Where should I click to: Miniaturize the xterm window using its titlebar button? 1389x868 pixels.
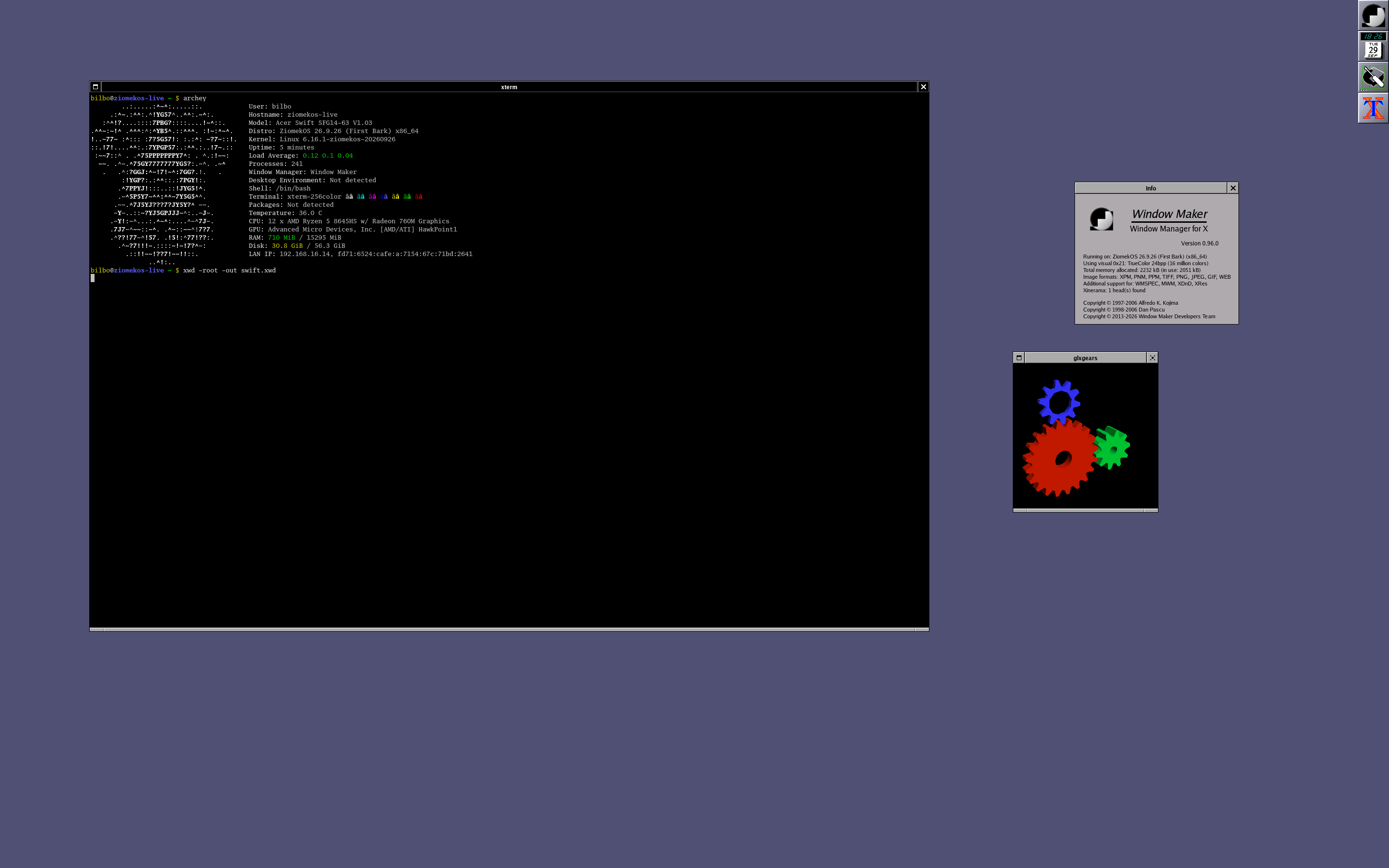point(95,87)
